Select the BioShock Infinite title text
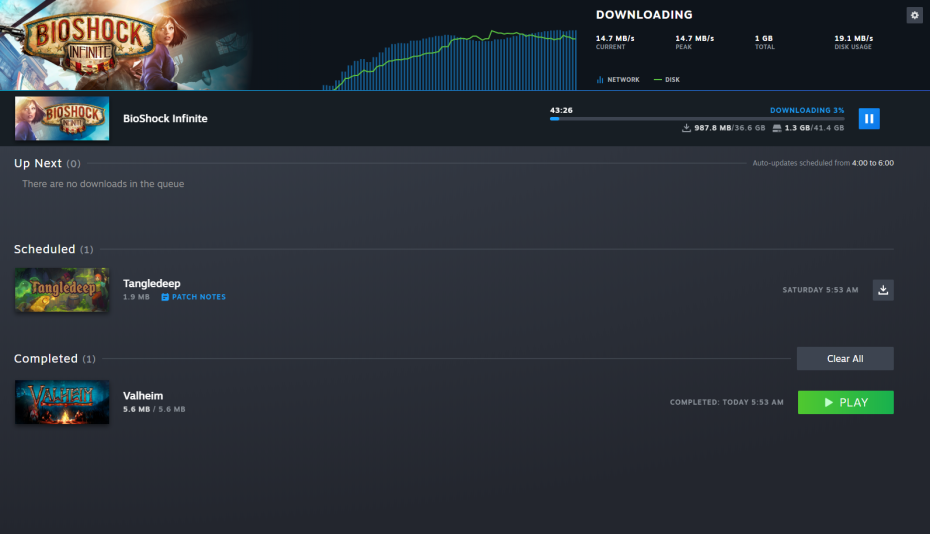 [165, 119]
